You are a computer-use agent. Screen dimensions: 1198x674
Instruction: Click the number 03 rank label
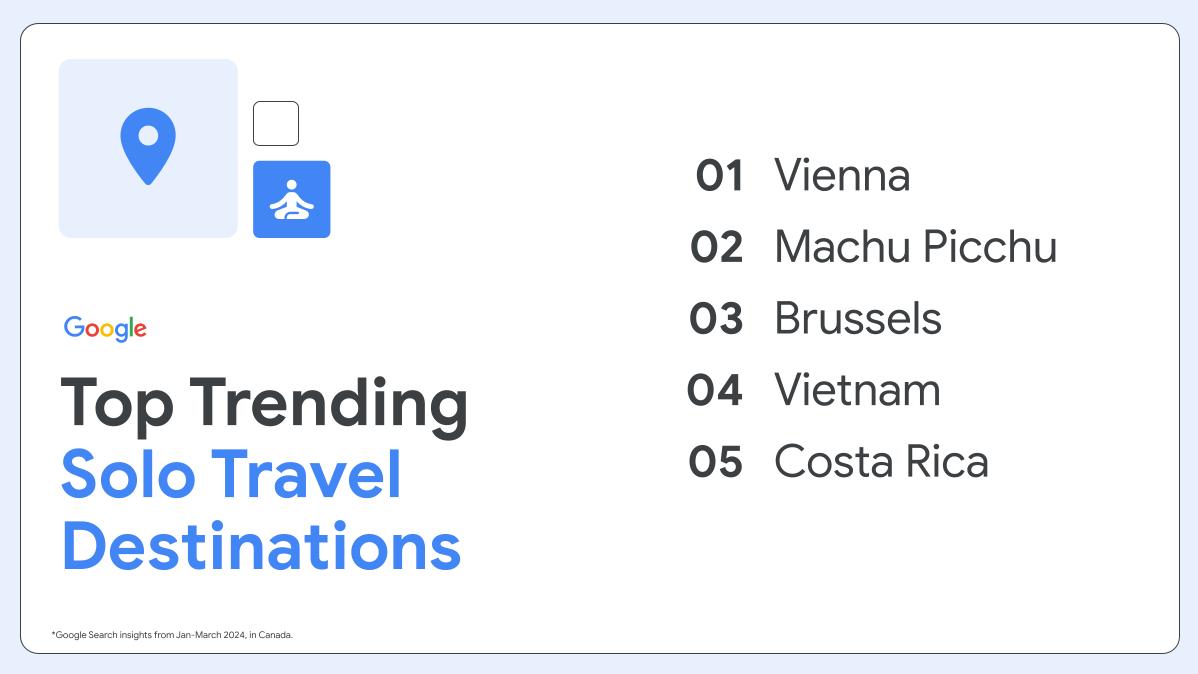click(x=716, y=319)
